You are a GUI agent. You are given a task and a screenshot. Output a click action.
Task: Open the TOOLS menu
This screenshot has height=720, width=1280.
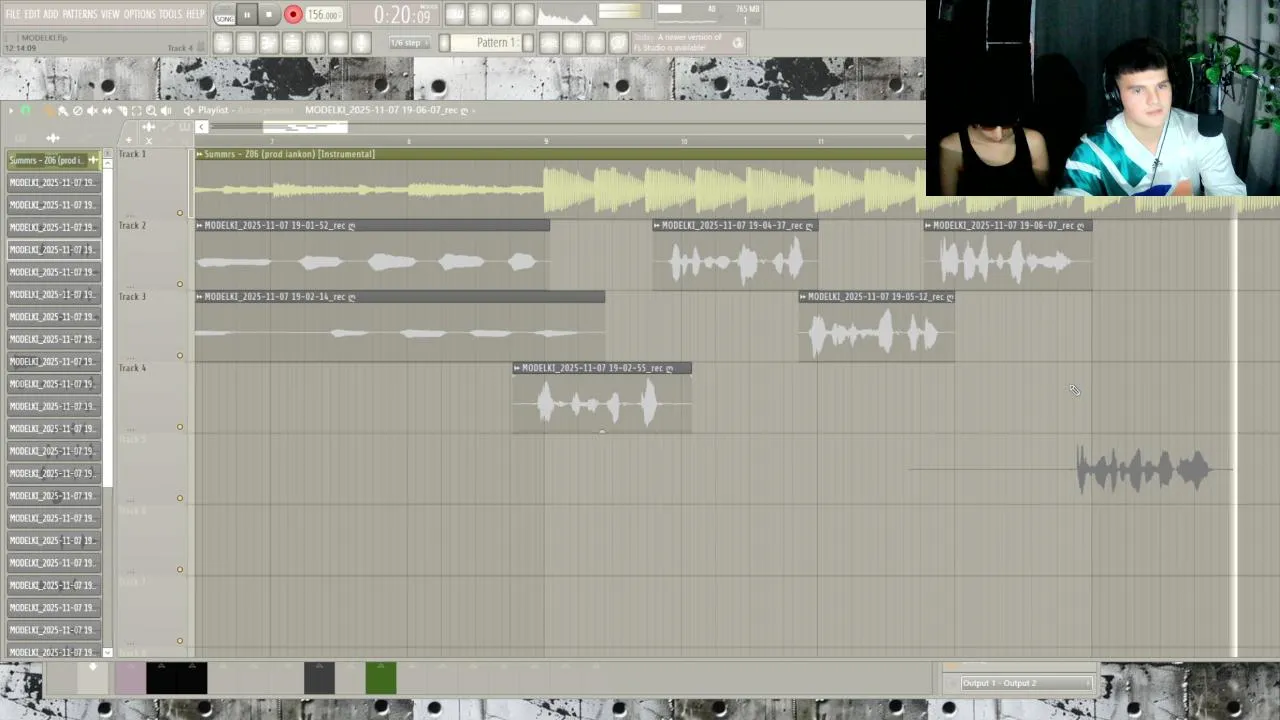tap(171, 14)
